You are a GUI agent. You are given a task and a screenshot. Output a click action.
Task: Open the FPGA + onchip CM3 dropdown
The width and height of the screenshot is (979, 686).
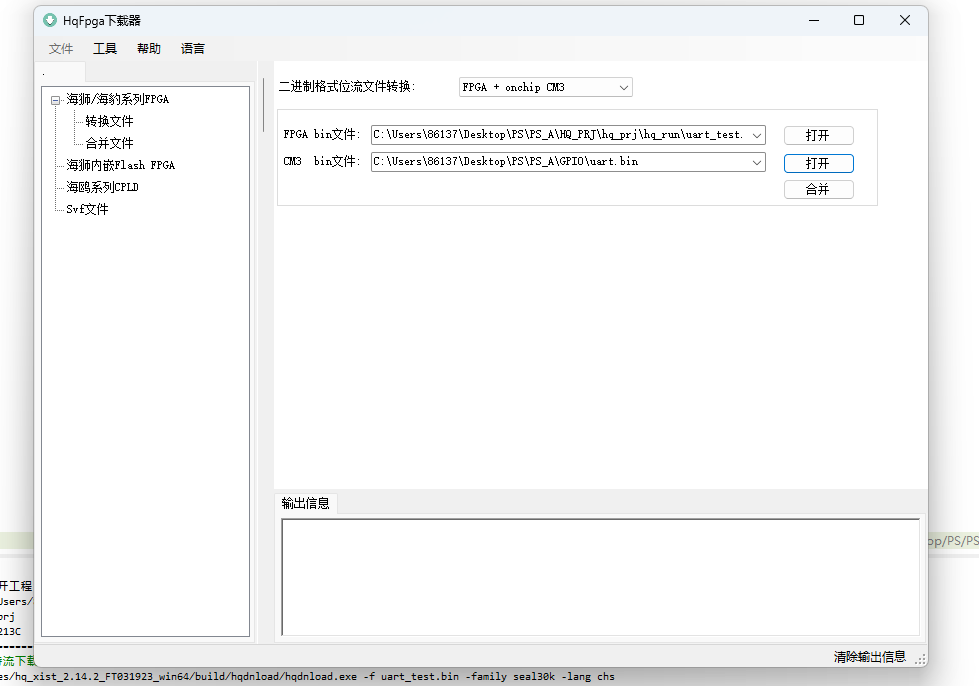click(x=624, y=88)
